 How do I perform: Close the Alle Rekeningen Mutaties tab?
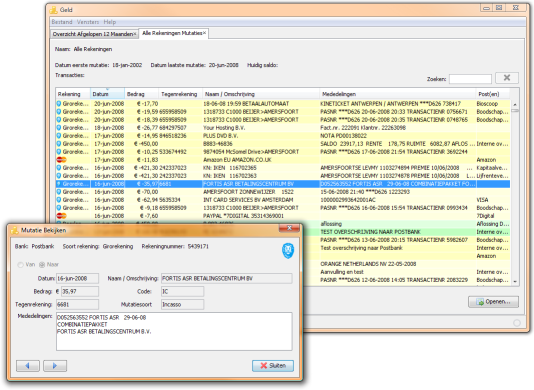click(x=204, y=33)
